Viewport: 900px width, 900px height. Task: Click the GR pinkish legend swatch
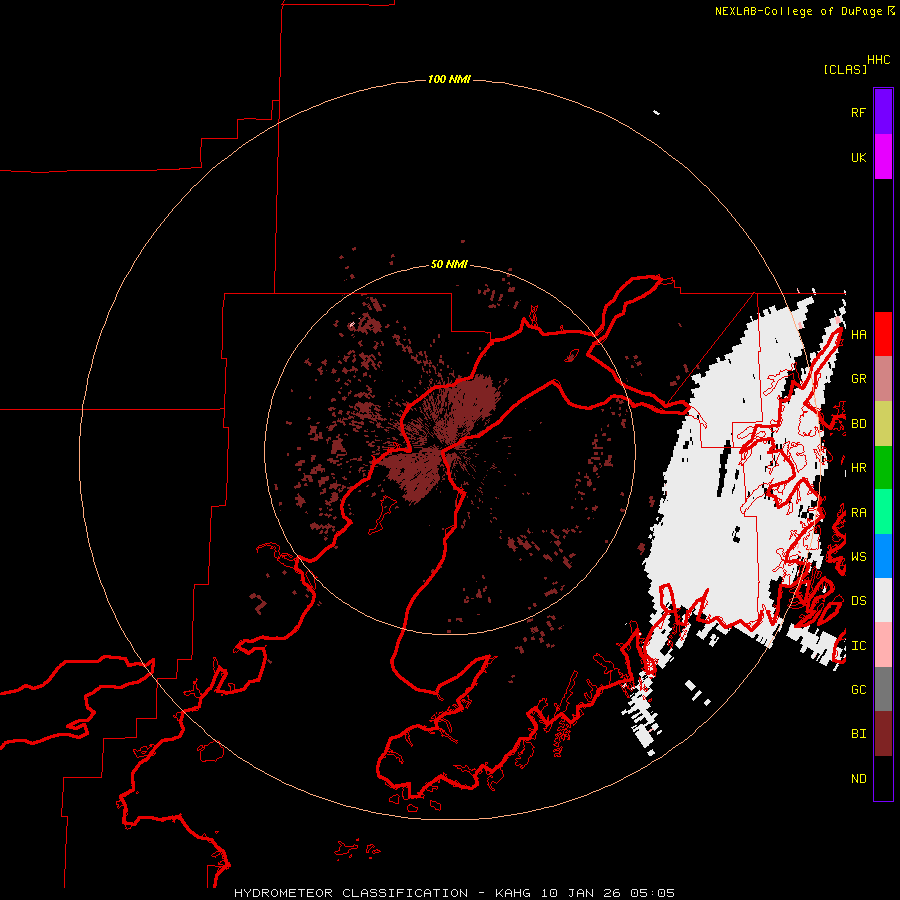click(883, 379)
